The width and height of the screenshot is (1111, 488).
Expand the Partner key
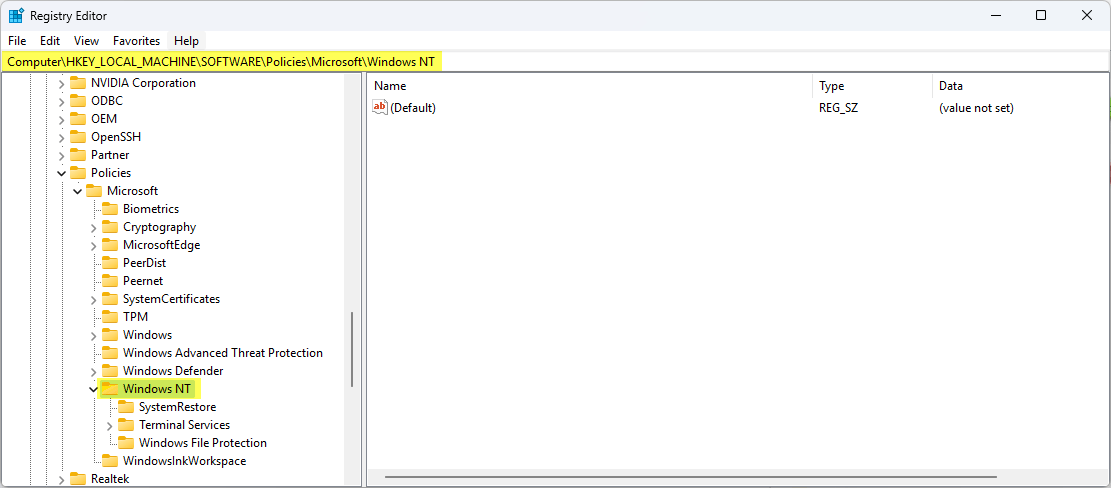(61, 155)
